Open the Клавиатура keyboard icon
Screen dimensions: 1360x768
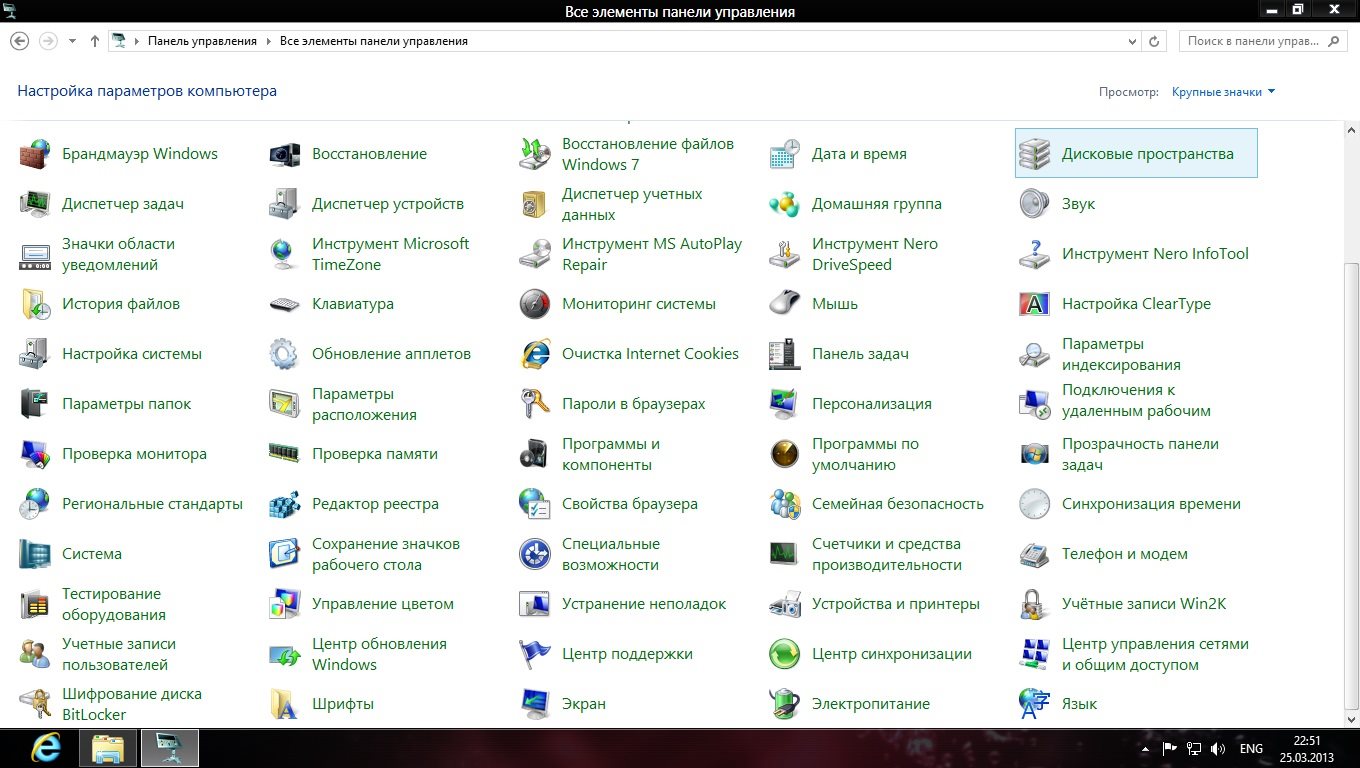[285, 304]
